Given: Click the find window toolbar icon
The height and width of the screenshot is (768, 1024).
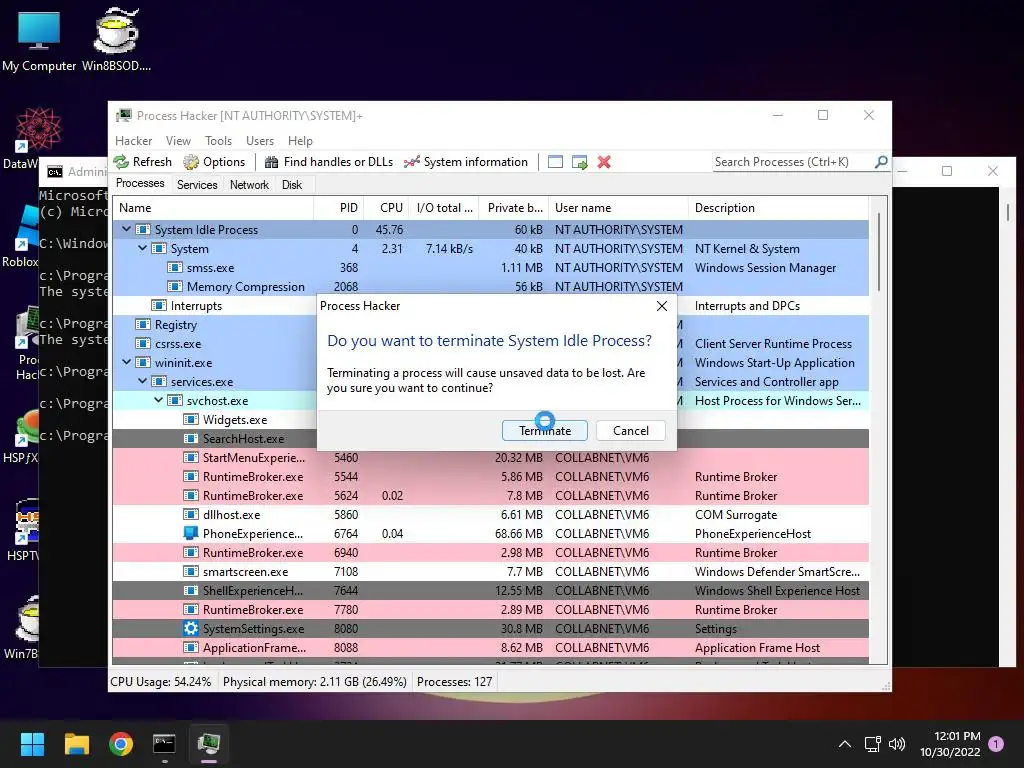Looking at the screenshot, I should [x=555, y=162].
